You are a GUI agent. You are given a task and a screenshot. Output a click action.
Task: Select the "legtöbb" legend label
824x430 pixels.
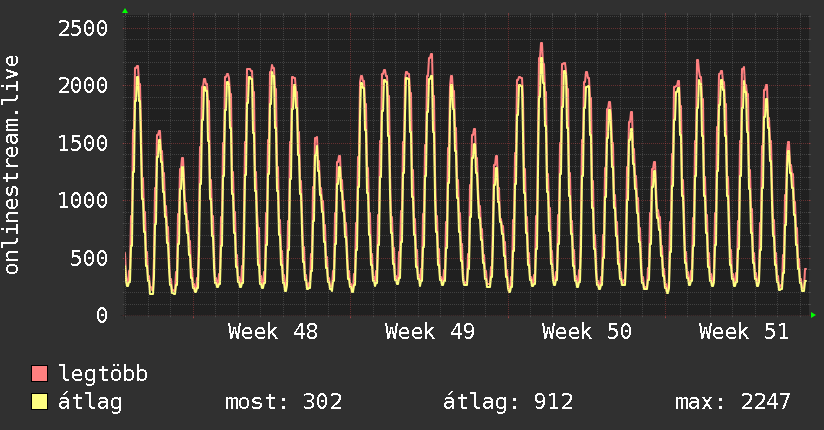coord(103,375)
